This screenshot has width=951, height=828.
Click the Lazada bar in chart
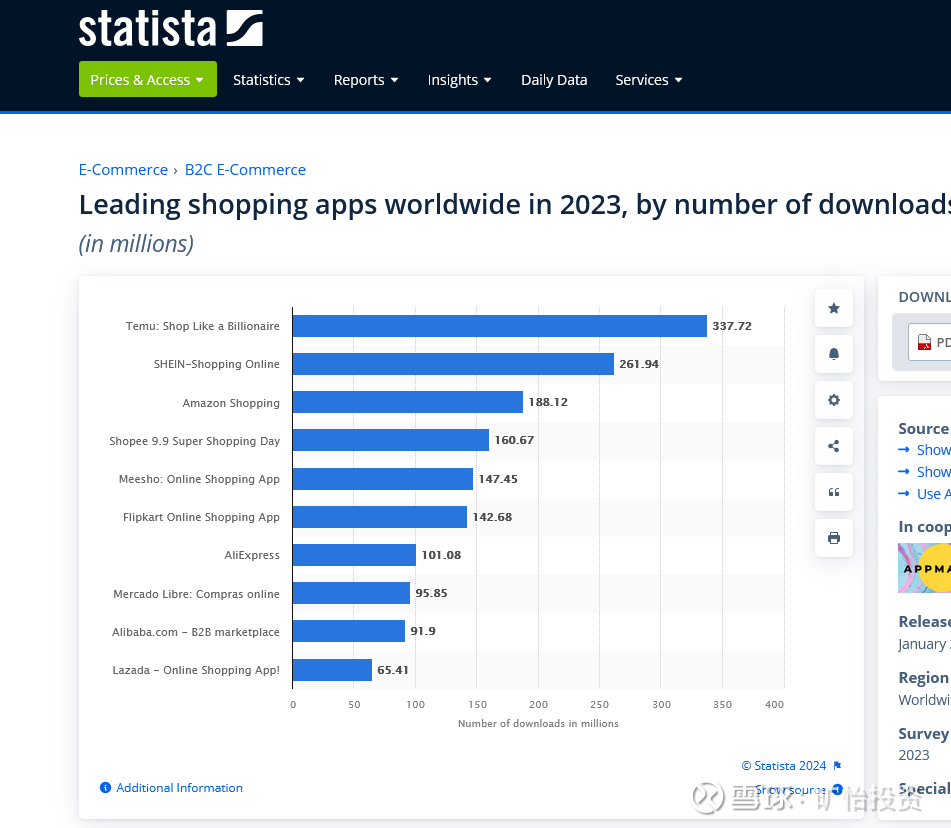(x=332, y=670)
